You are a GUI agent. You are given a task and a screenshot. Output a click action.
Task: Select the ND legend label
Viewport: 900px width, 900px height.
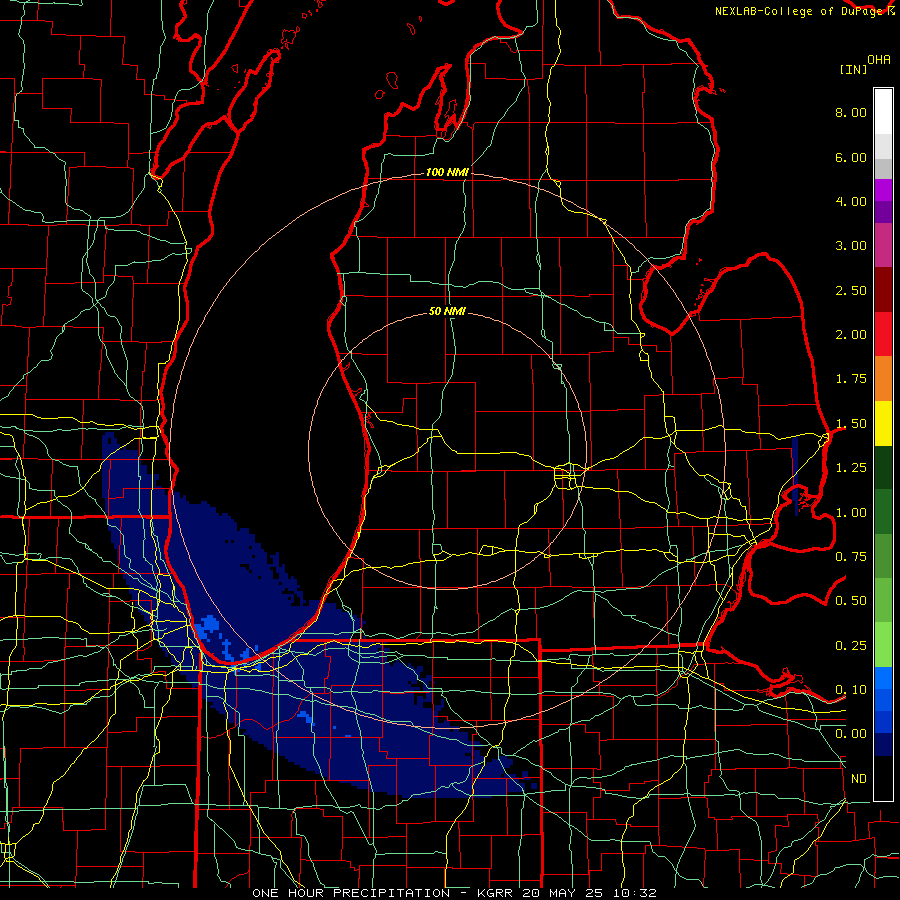(859, 779)
